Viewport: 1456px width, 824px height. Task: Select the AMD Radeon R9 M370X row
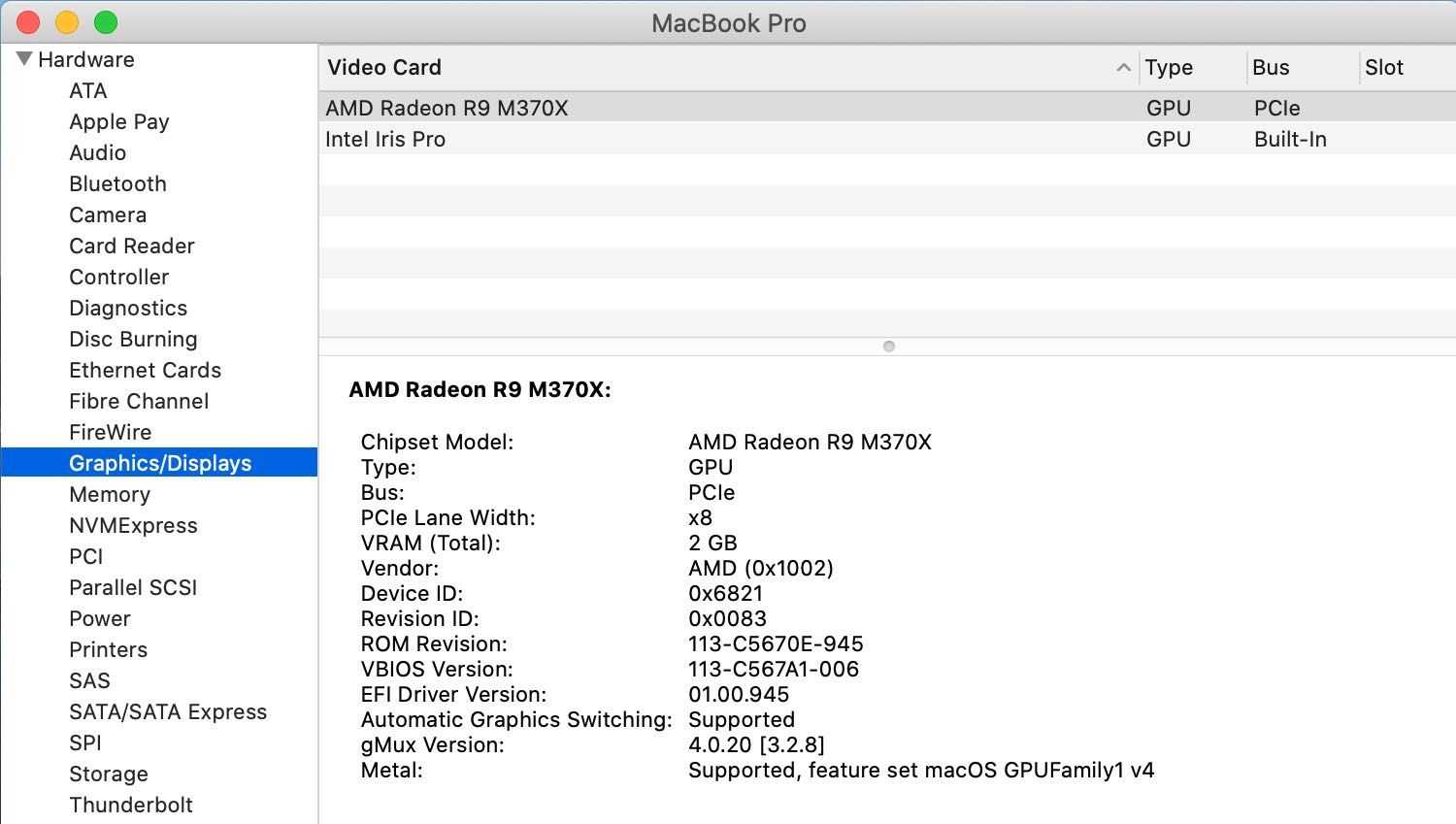point(887,108)
